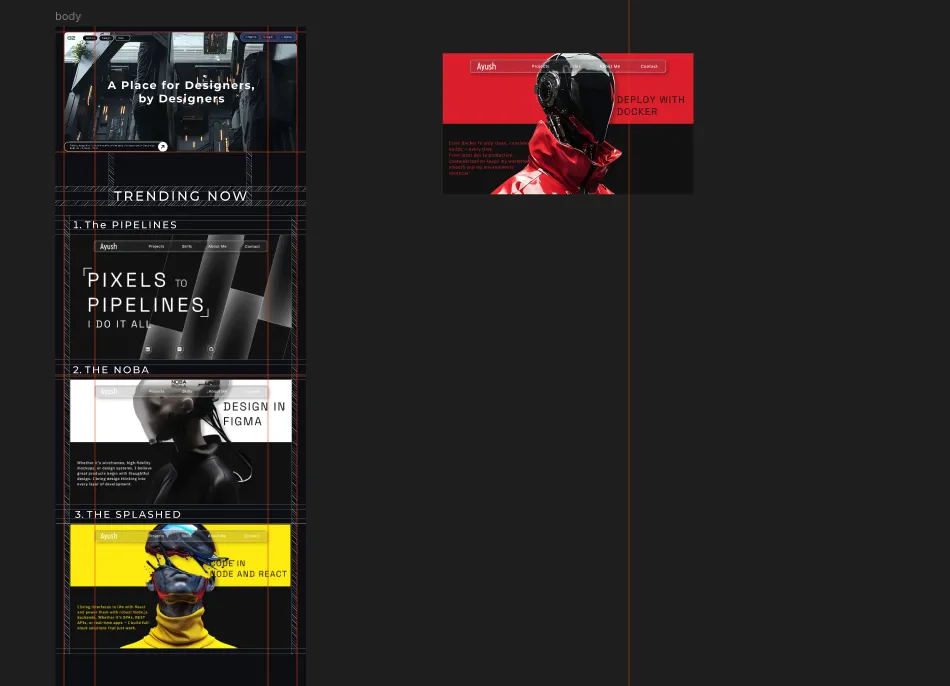The height and width of the screenshot is (686, 950).
Task: Select the '1. The PIPELINES' title
Action: pos(125,225)
